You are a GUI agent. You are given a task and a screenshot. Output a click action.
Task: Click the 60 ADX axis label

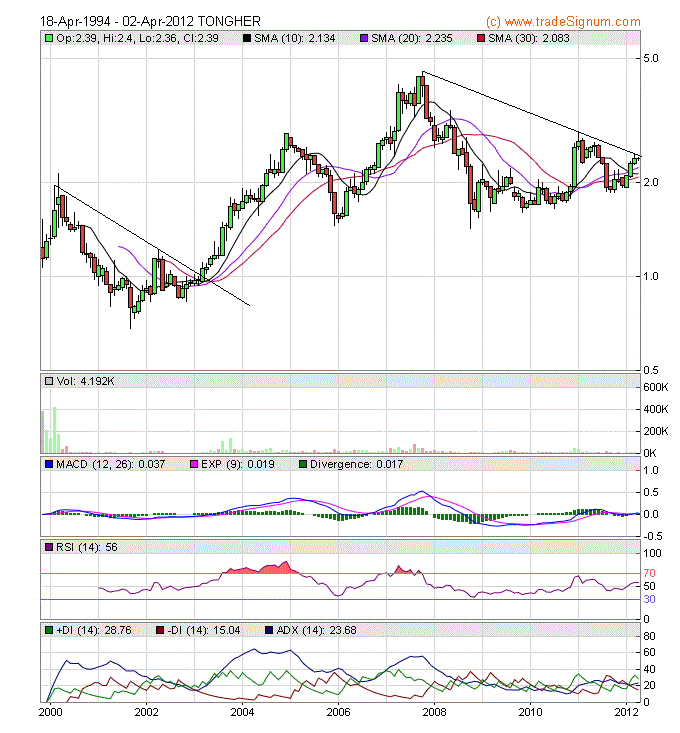tap(649, 652)
